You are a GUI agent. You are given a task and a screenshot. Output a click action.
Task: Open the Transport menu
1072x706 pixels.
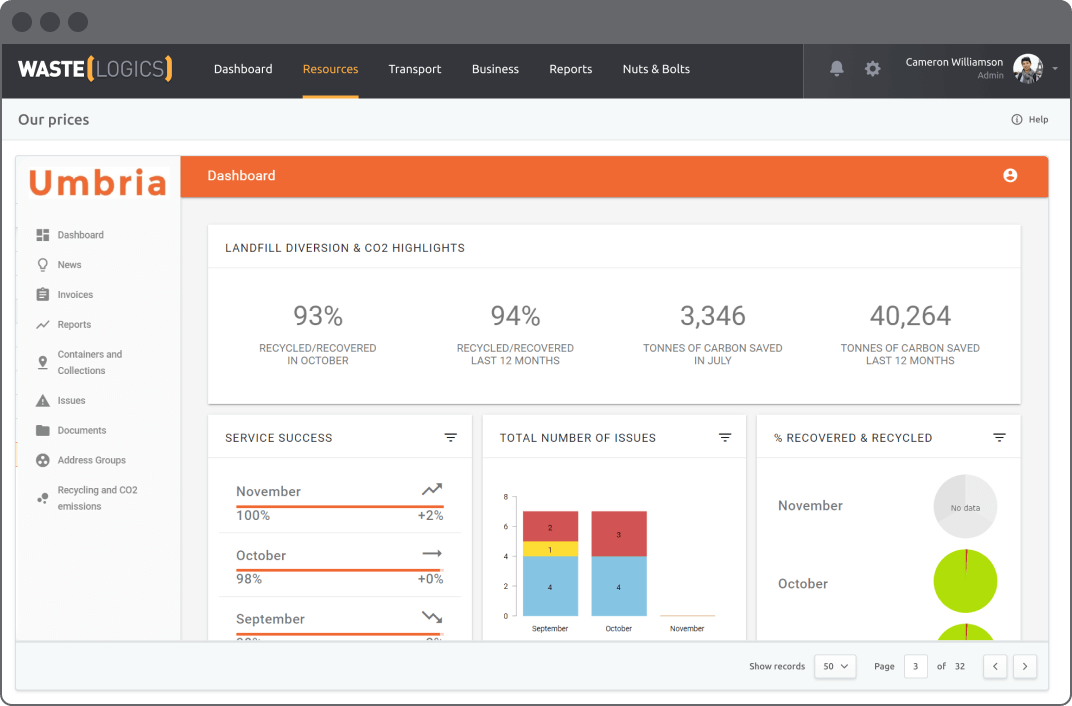(x=415, y=69)
